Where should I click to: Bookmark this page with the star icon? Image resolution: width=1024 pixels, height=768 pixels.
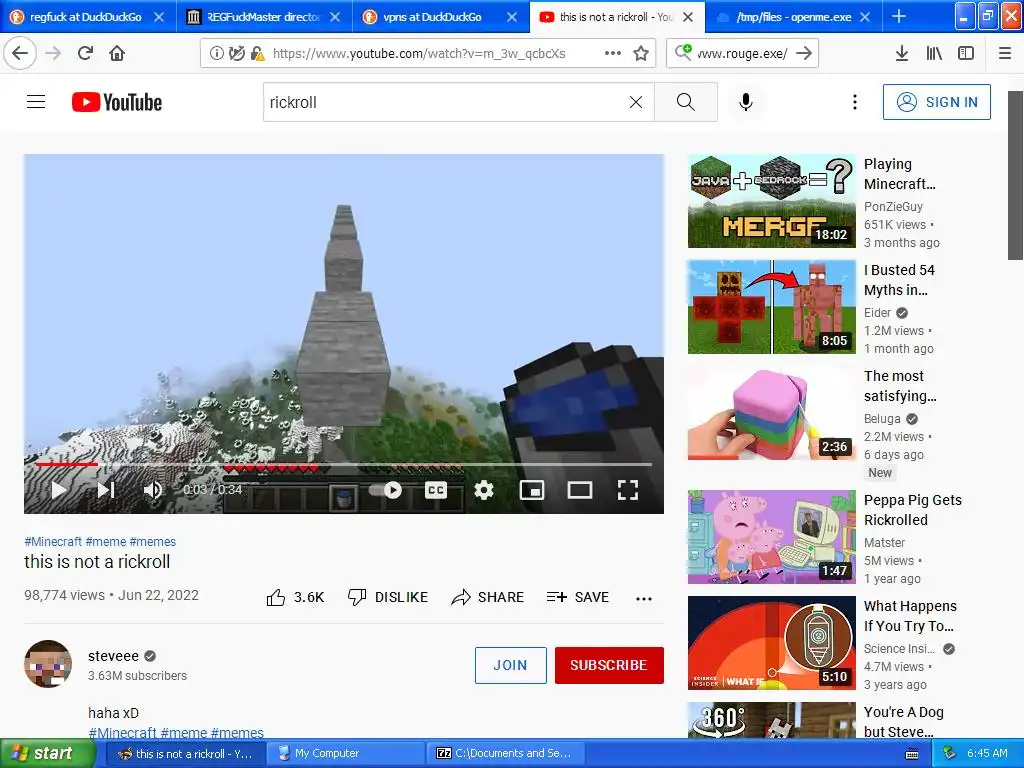pyautogui.click(x=641, y=54)
